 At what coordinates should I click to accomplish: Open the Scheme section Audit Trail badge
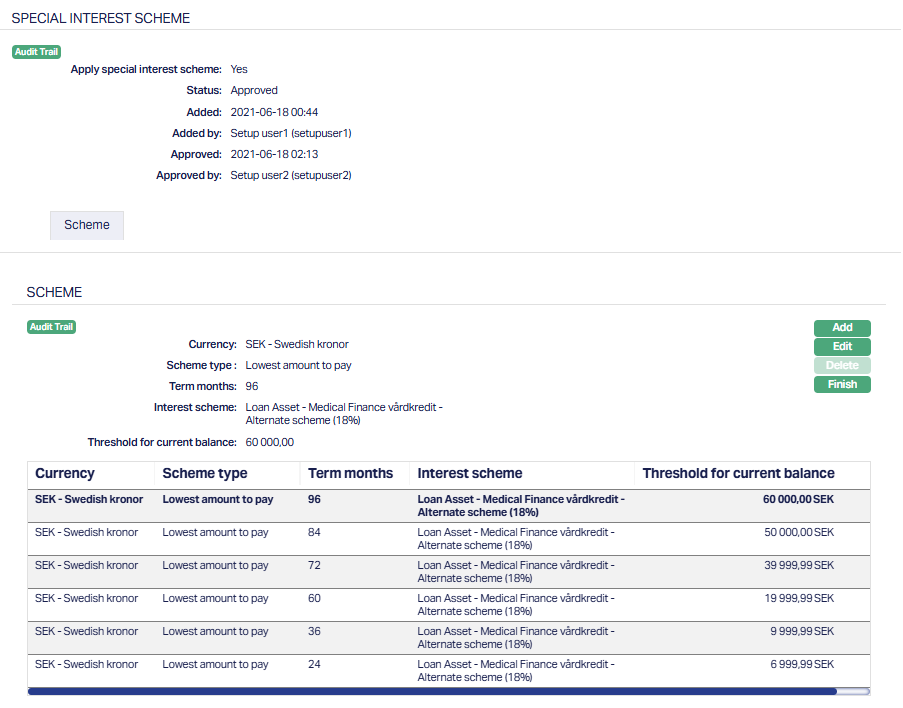pos(52,327)
